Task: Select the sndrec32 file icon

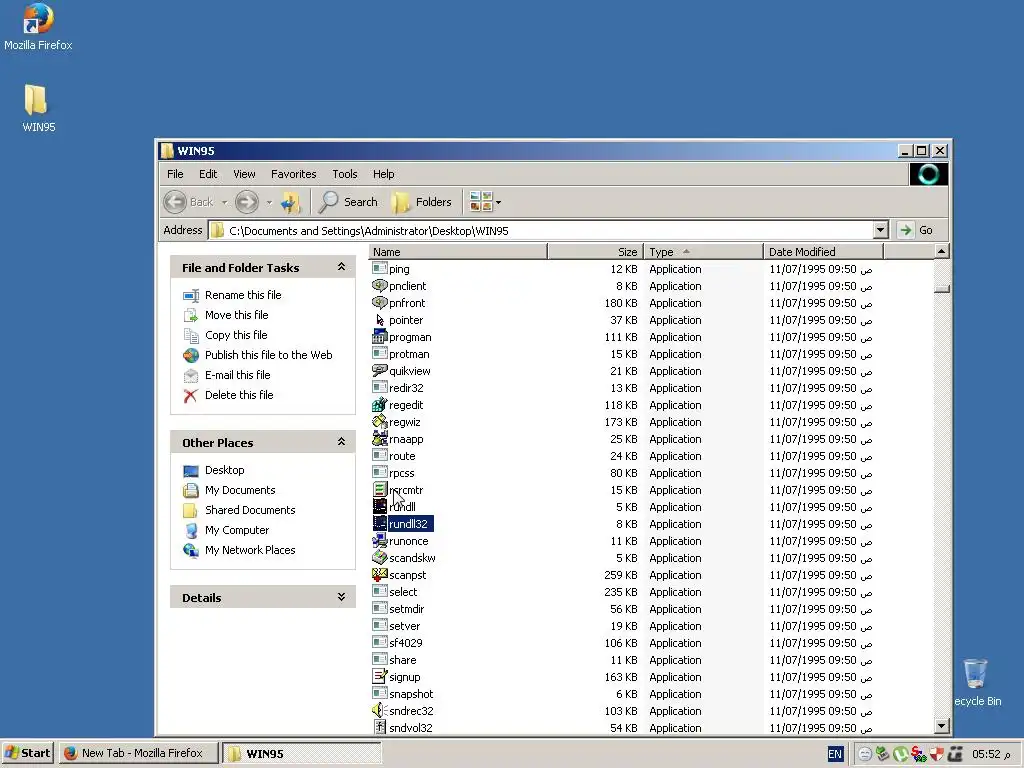Action: 379,710
